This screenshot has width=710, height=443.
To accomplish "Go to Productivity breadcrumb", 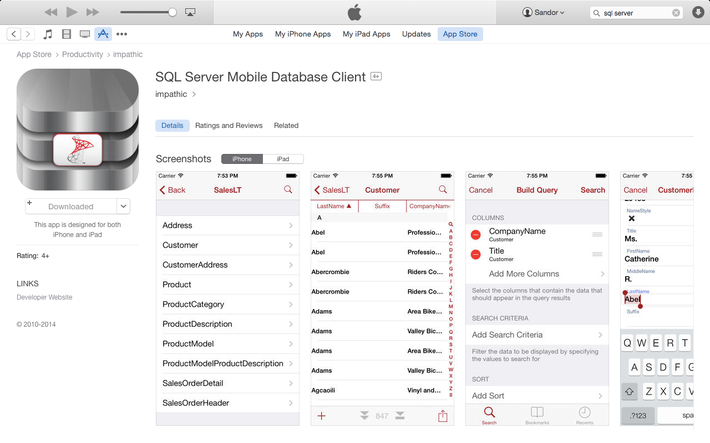I will (82, 54).
